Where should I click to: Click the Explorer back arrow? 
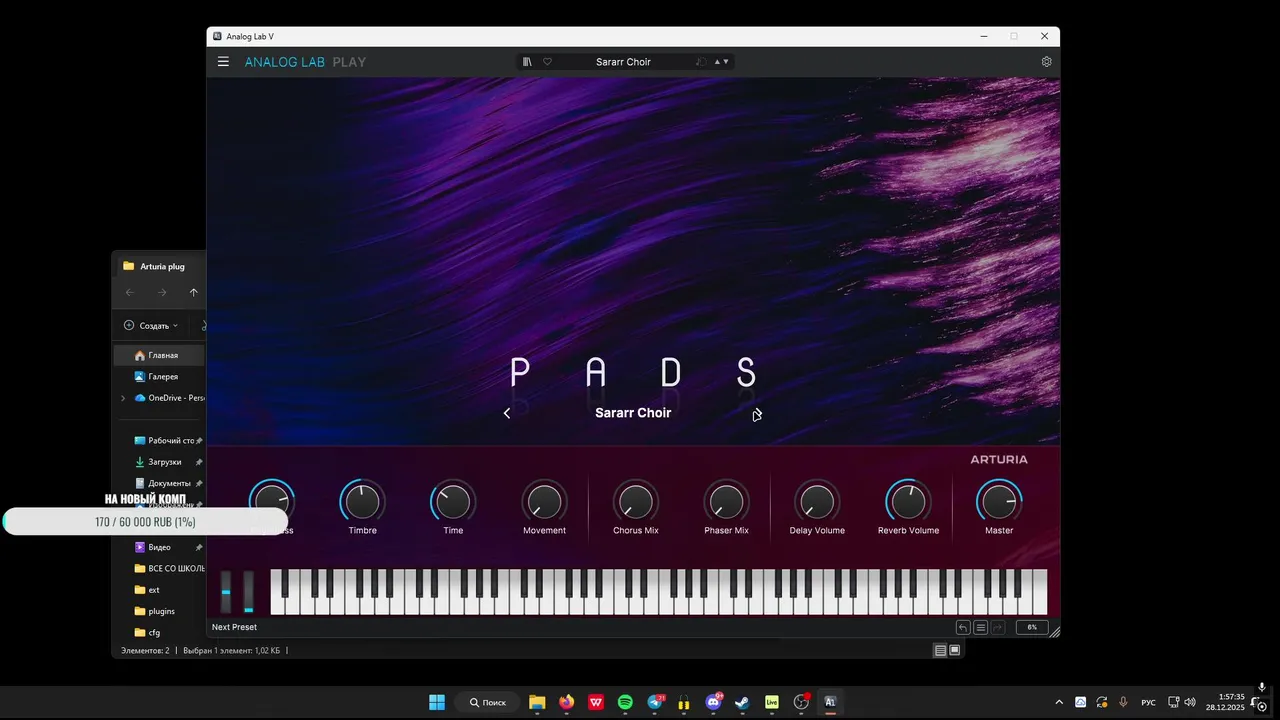tap(129, 292)
